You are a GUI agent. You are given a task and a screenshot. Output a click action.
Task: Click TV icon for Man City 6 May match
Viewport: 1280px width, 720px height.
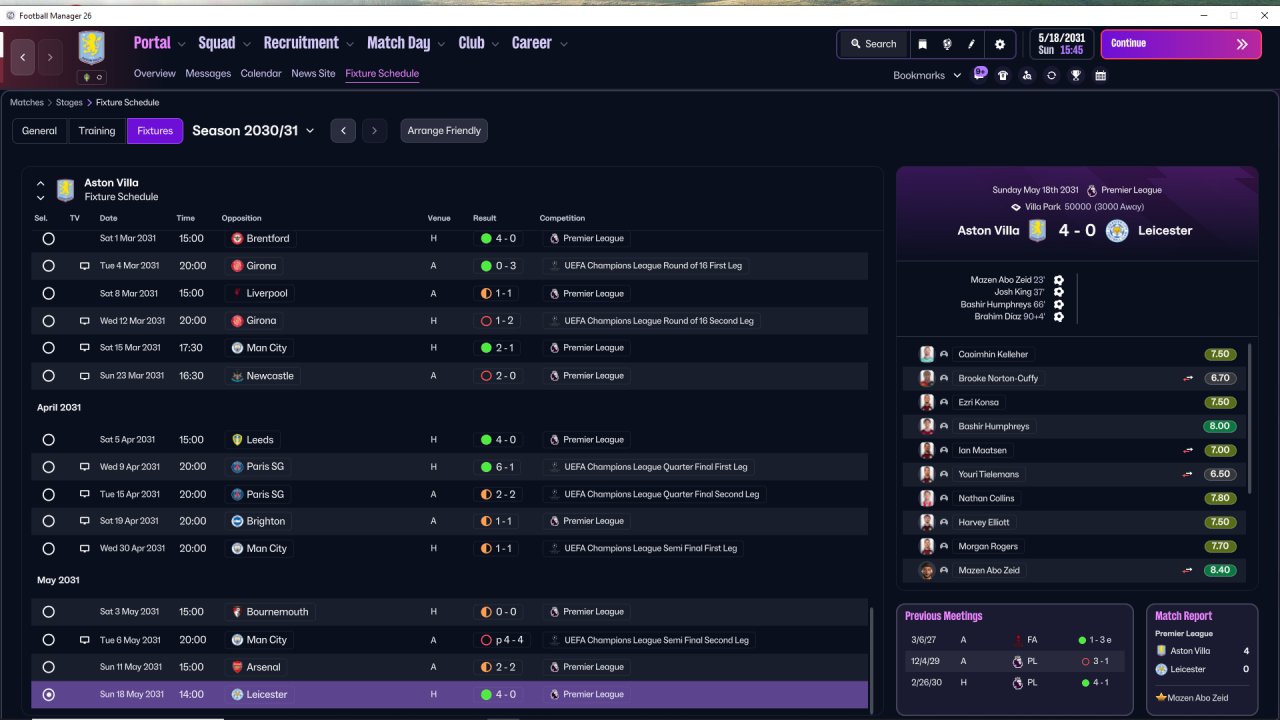coord(85,640)
